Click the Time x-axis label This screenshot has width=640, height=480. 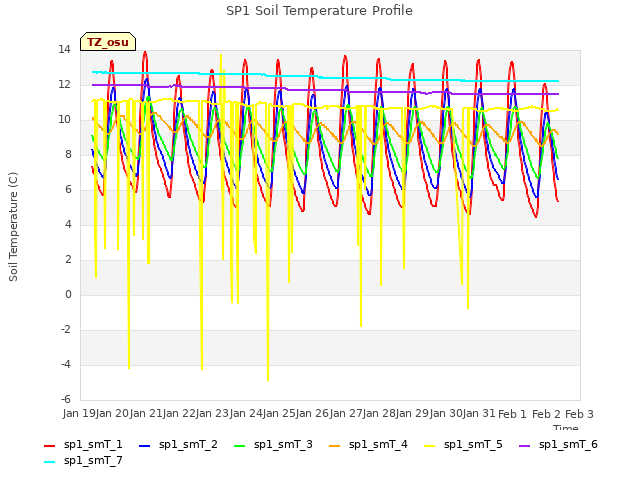pyautogui.click(x=566, y=427)
